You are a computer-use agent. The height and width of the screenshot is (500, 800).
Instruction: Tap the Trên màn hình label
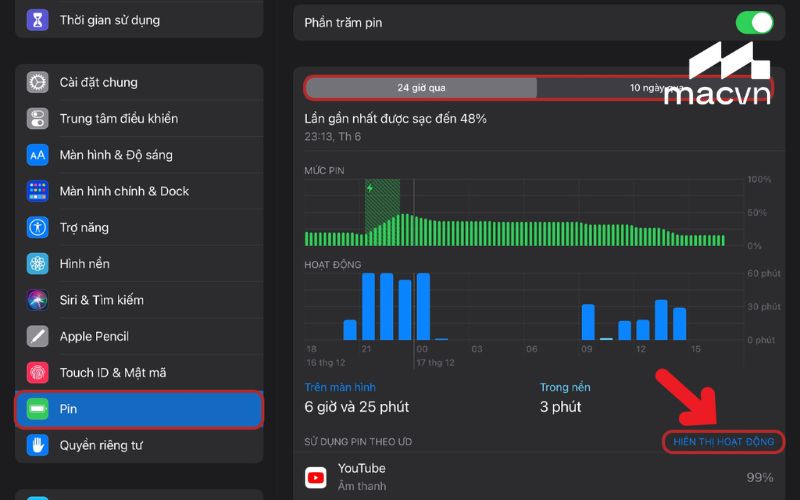(340, 387)
